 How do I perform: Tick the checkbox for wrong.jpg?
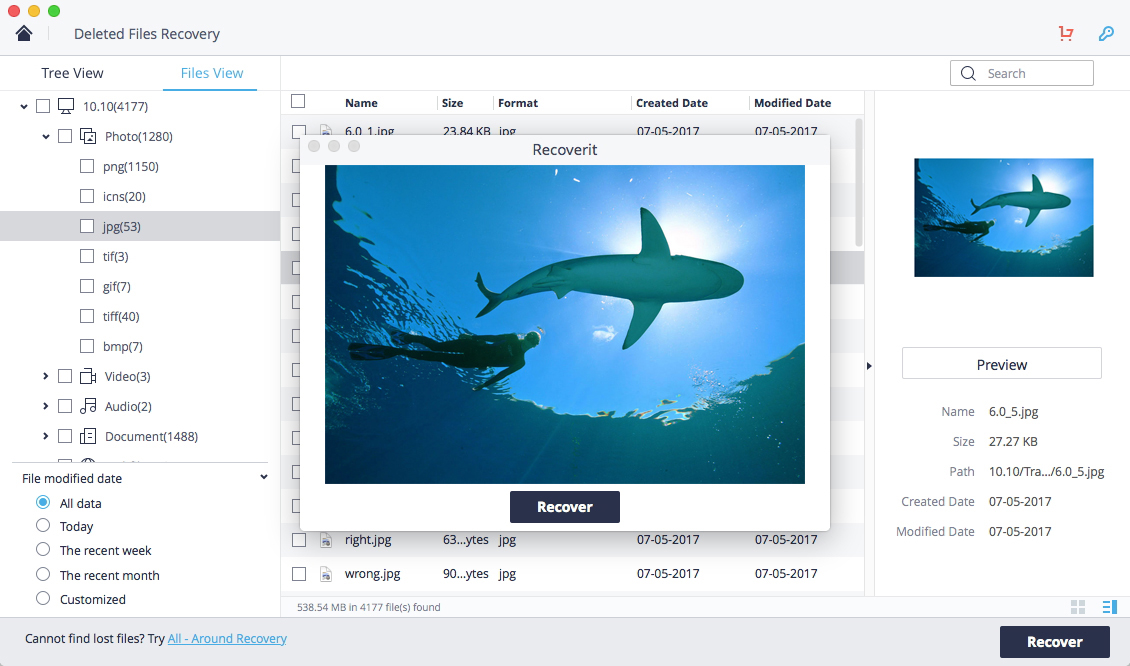pos(299,574)
